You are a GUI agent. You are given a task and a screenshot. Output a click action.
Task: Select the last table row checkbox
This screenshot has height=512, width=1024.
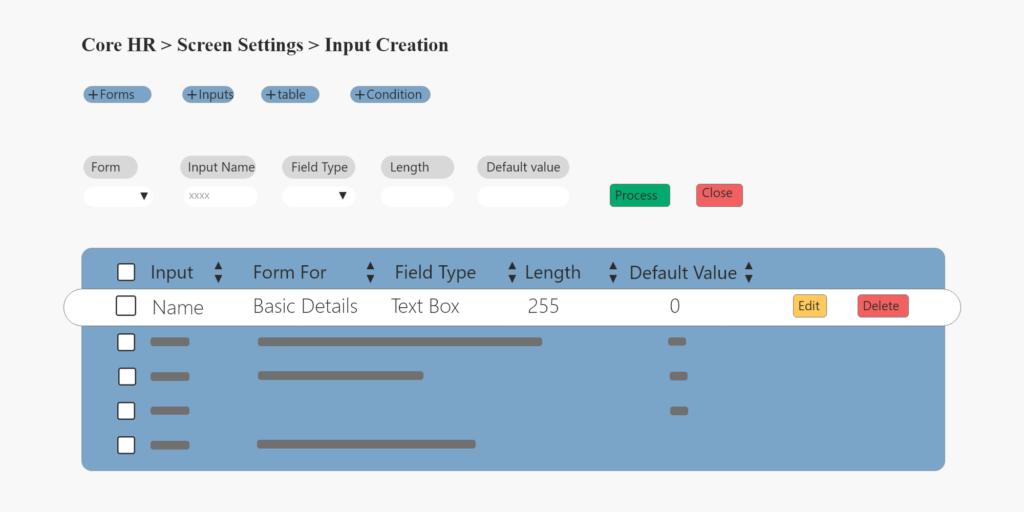126,445
